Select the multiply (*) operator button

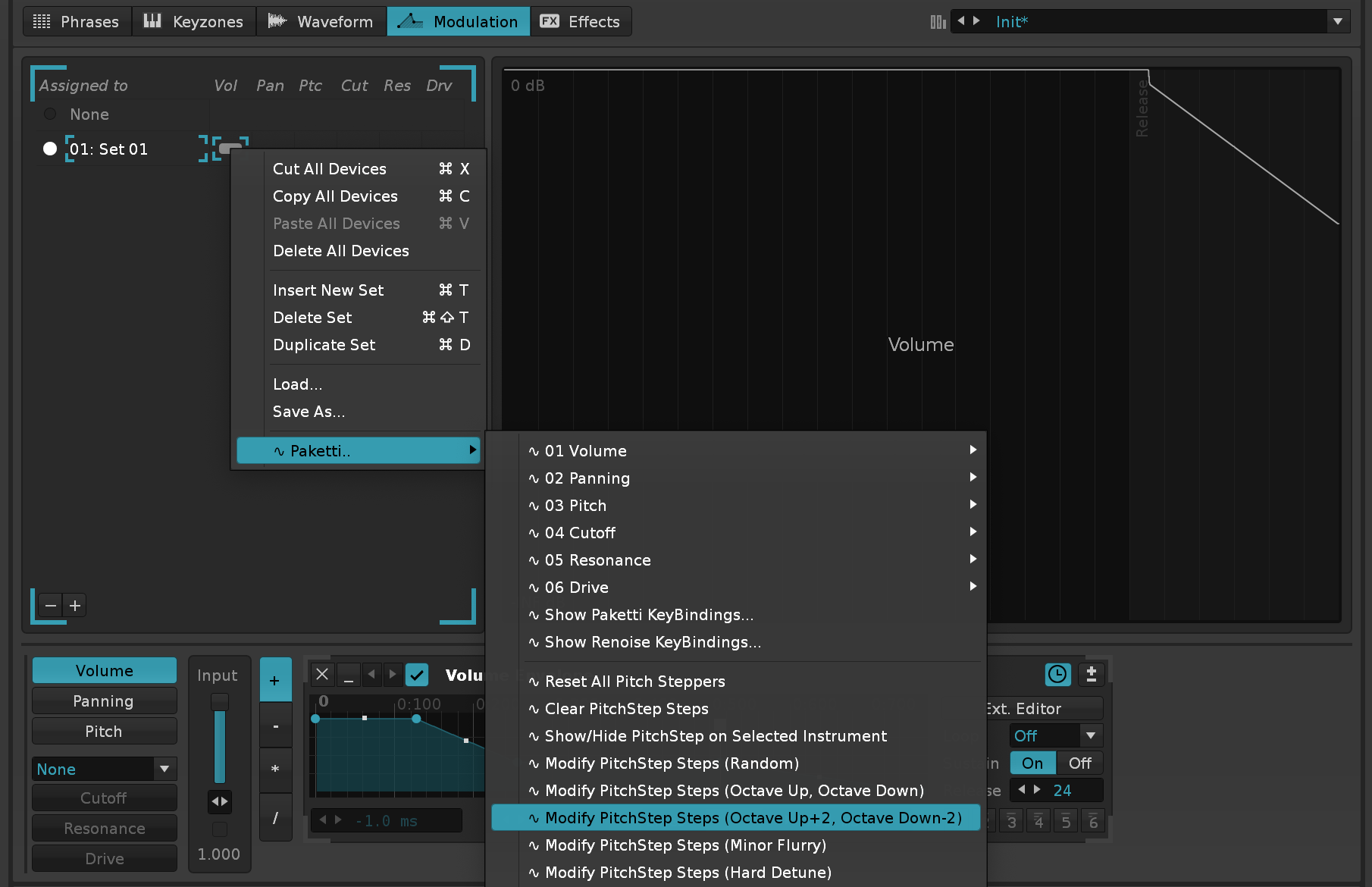[x=275, y=769]
